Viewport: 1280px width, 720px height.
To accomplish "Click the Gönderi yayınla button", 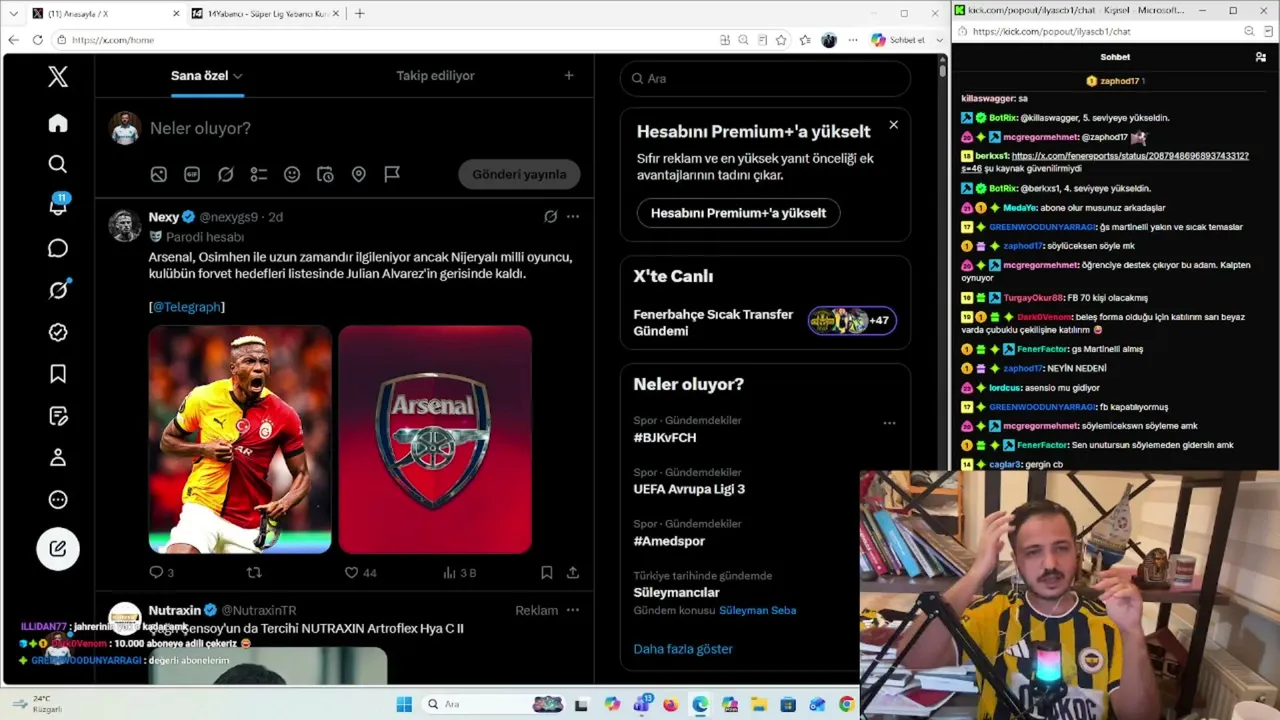I will [x=519, y=174].
